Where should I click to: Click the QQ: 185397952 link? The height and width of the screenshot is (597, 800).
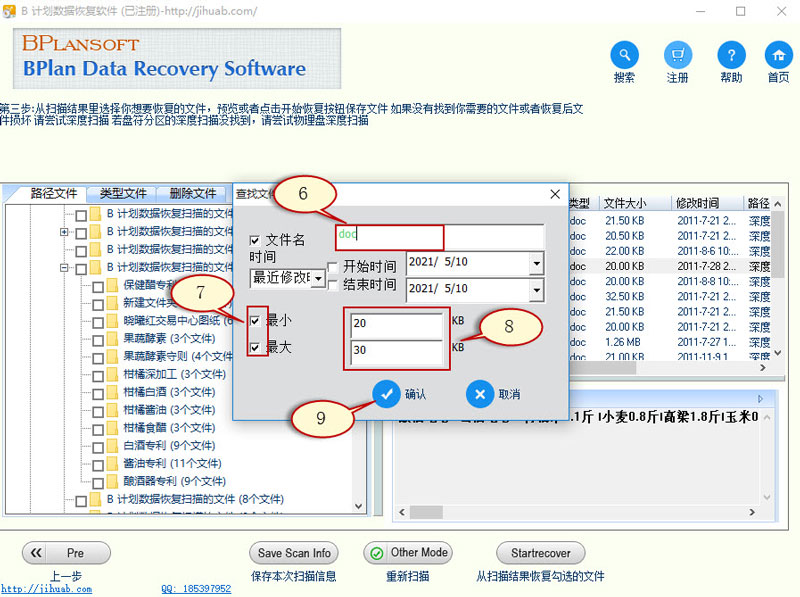click(196, 589)
